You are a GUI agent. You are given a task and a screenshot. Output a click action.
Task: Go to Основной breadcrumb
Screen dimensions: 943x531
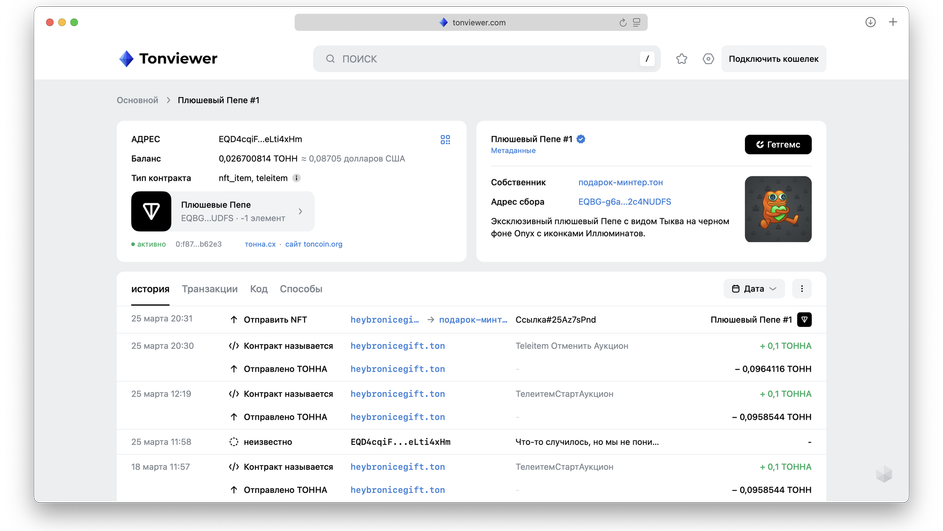click(137, 100)
